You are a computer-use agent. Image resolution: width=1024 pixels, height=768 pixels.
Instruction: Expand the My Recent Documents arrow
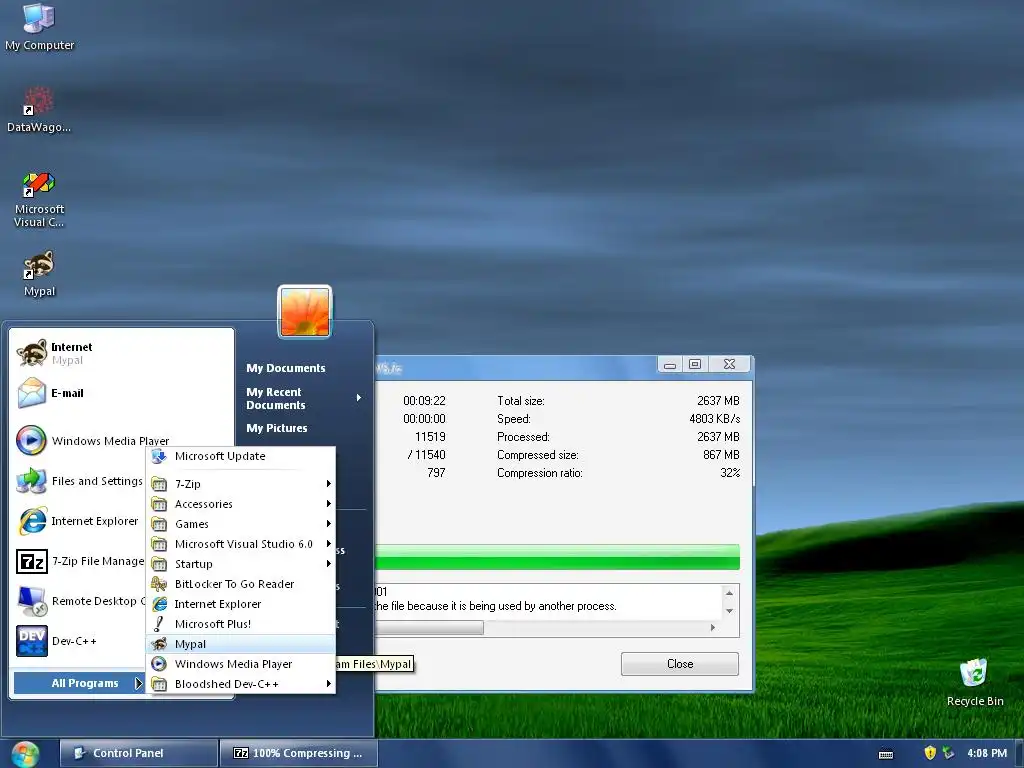point(359,398)
